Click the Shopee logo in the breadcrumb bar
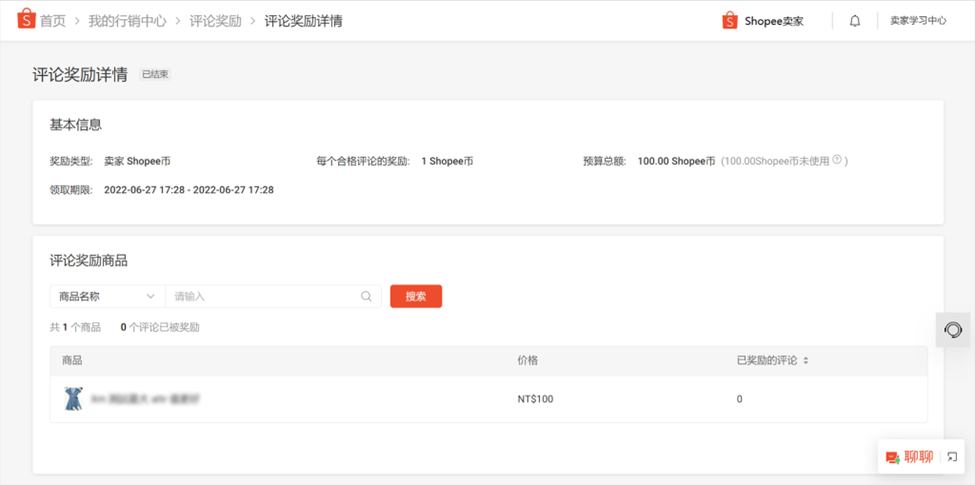 point(25,20)
